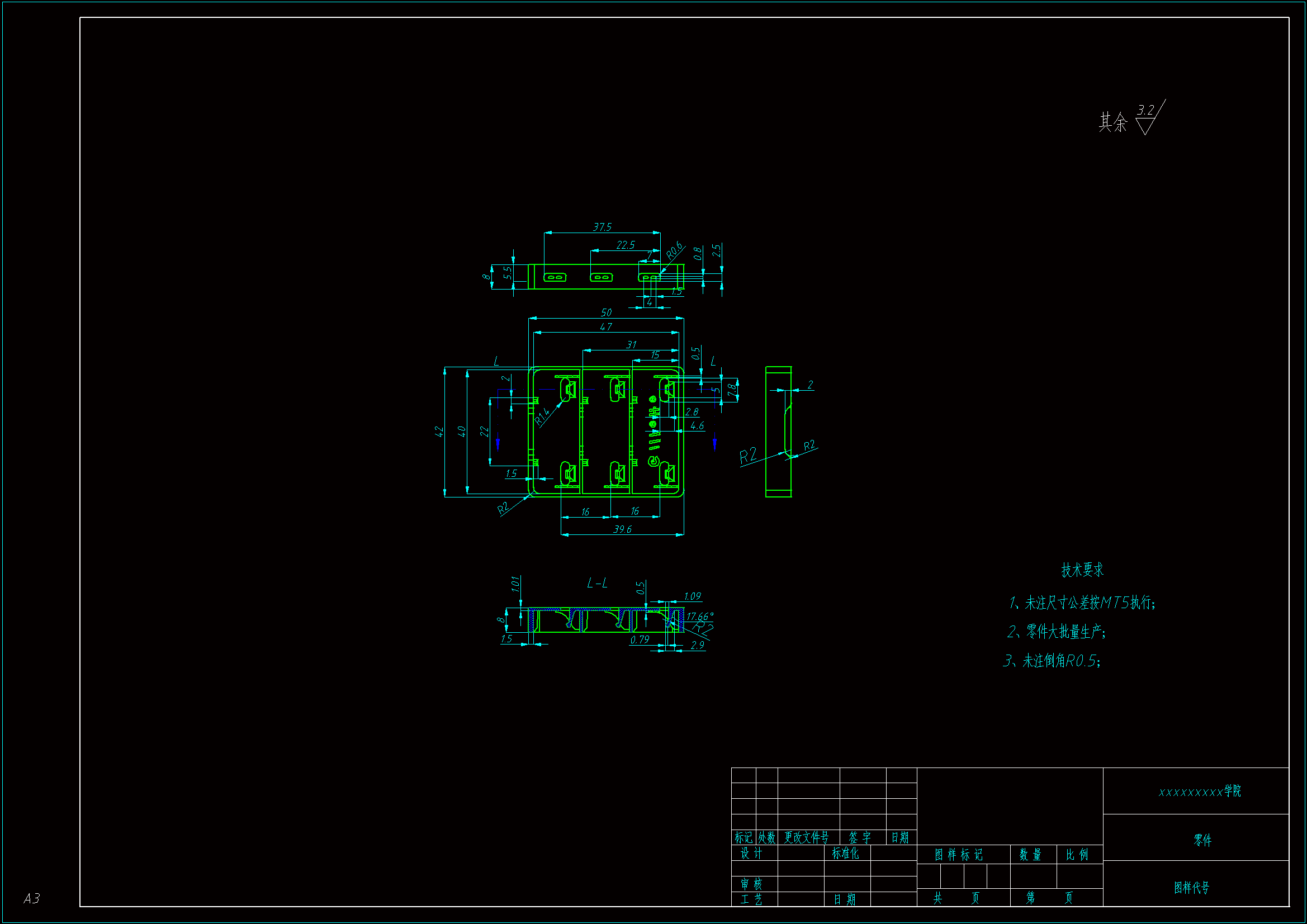Select the large R2 label on side view

point(747,456)
